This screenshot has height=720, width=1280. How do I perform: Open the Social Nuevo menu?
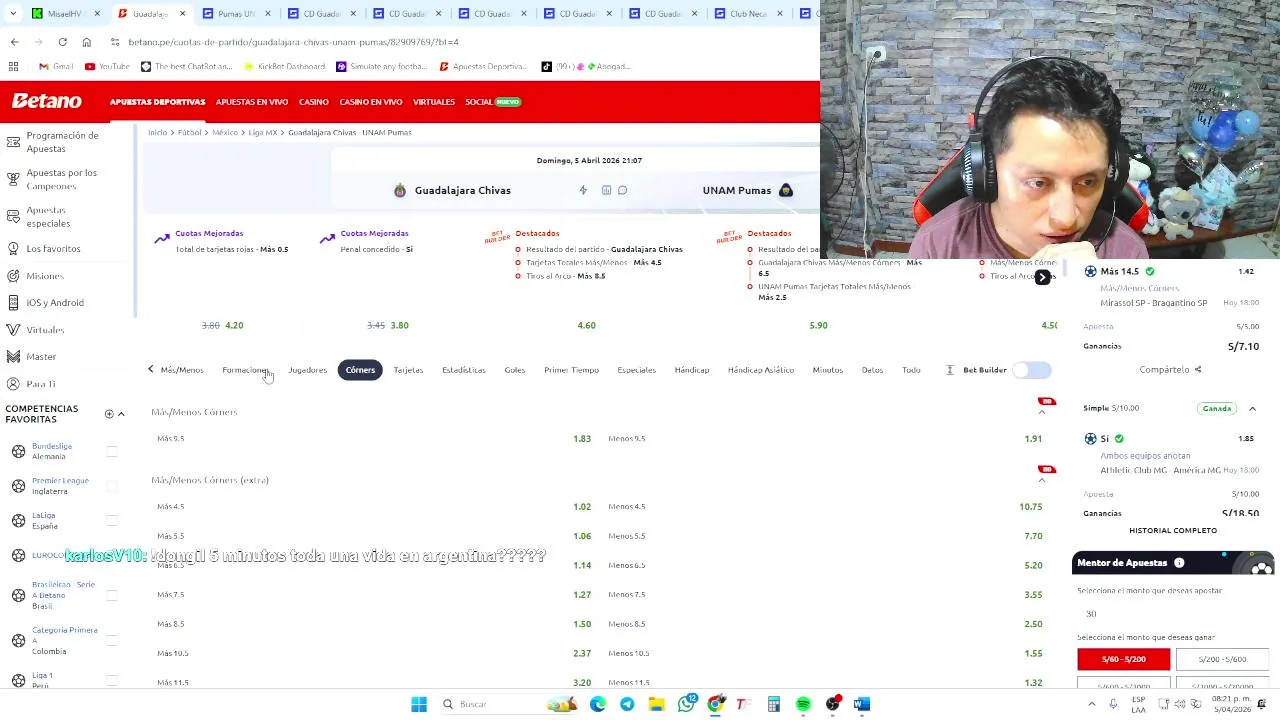pyautogui.click(x=493, y=102)
